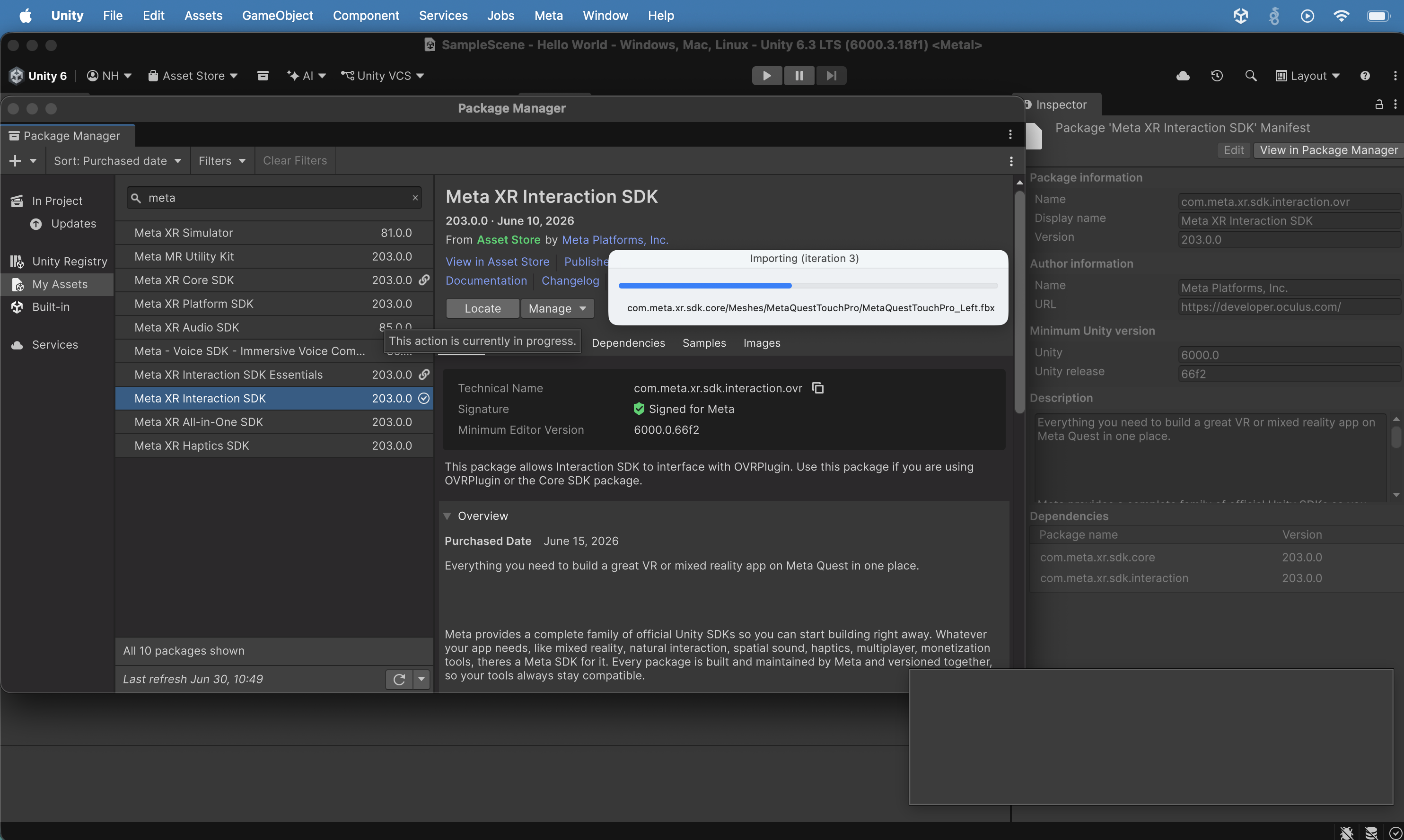
Task: Open add package dropdown arrow
Action: [x=33, y=161]
